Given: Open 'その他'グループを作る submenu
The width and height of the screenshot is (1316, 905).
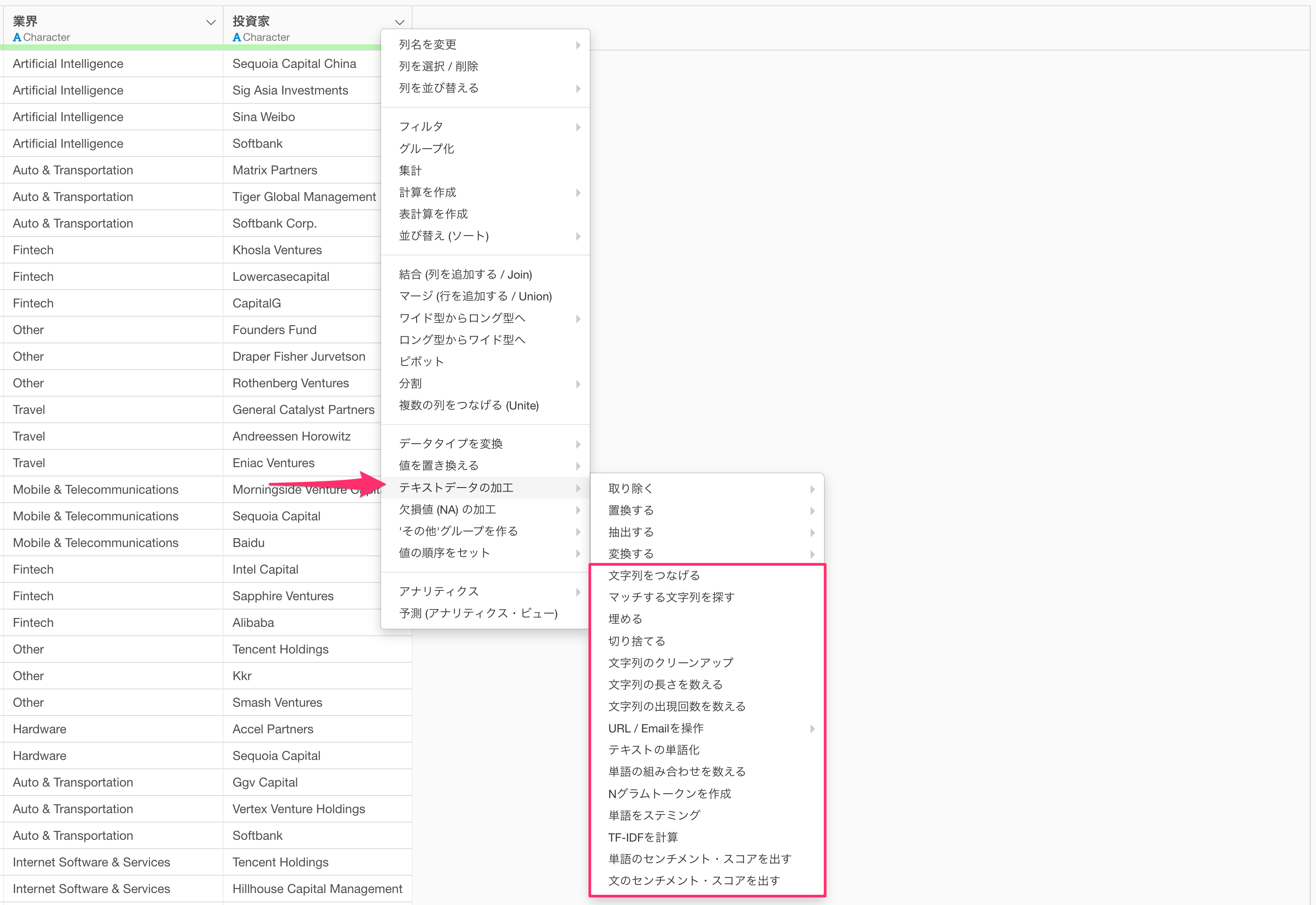Looking at the screenshot, I should 485,531.
